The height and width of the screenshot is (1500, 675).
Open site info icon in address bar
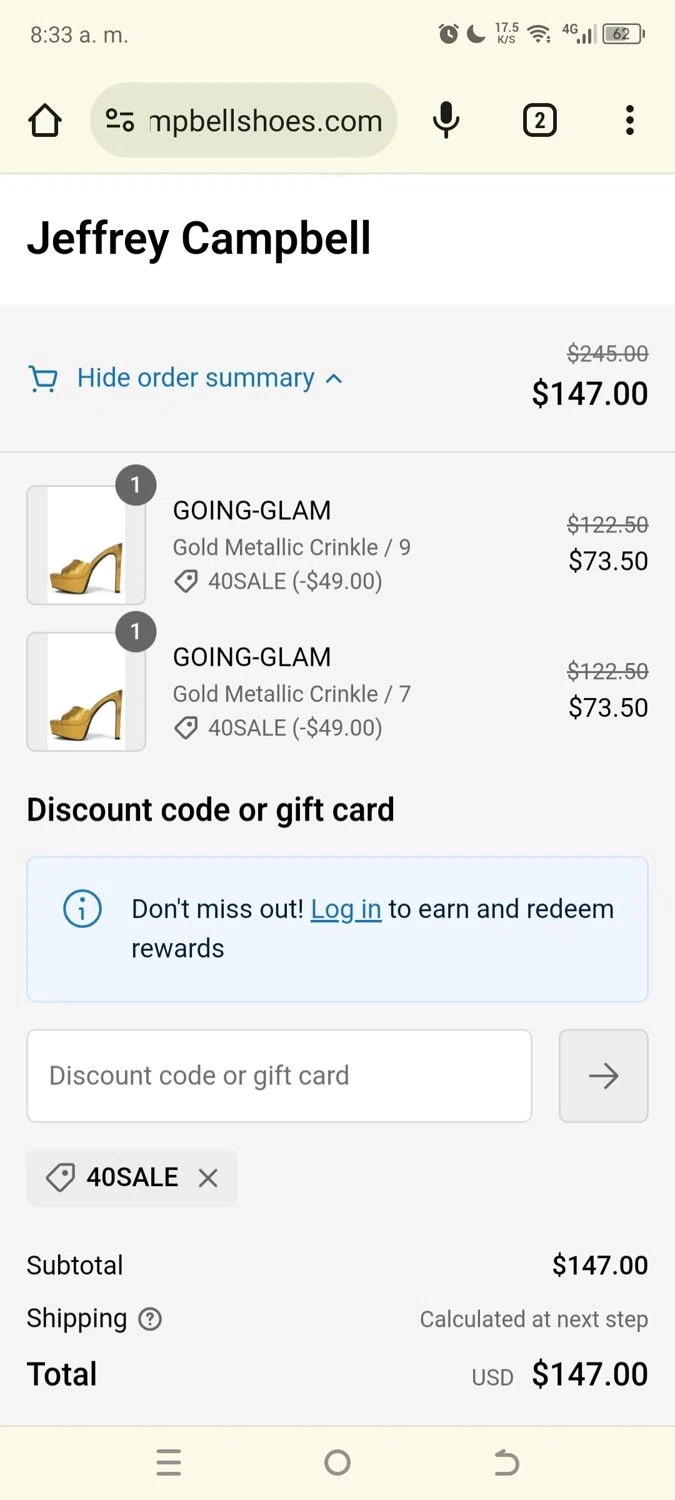click(120, 121)
